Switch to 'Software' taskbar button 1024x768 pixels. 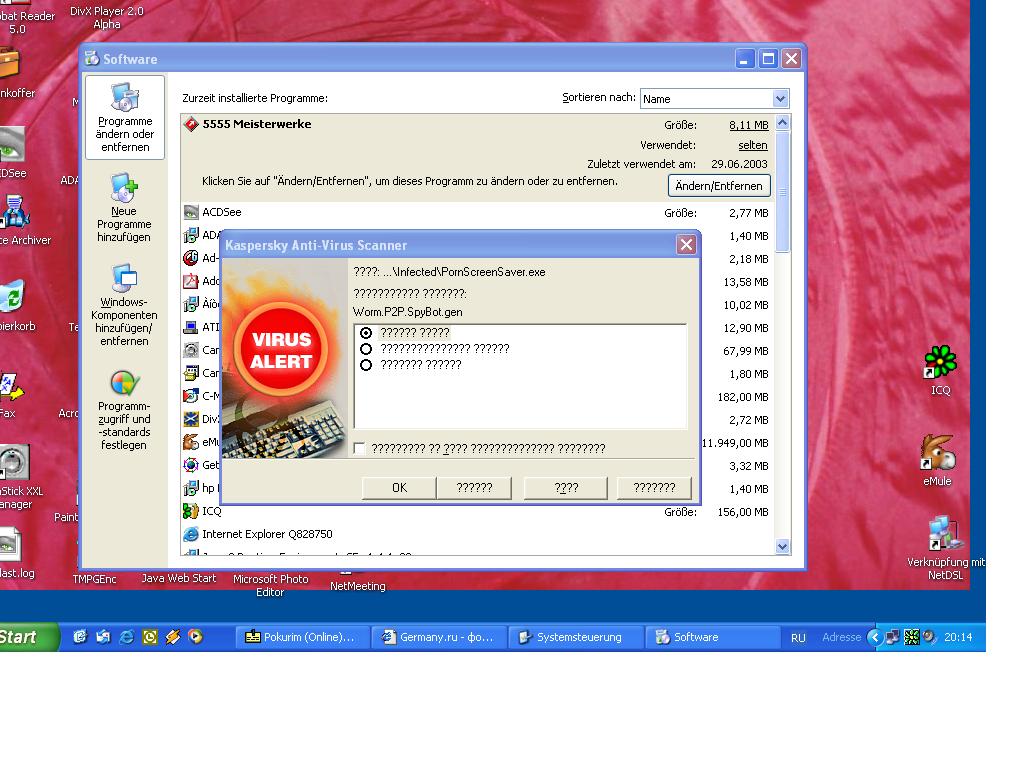tap(711, 637)
